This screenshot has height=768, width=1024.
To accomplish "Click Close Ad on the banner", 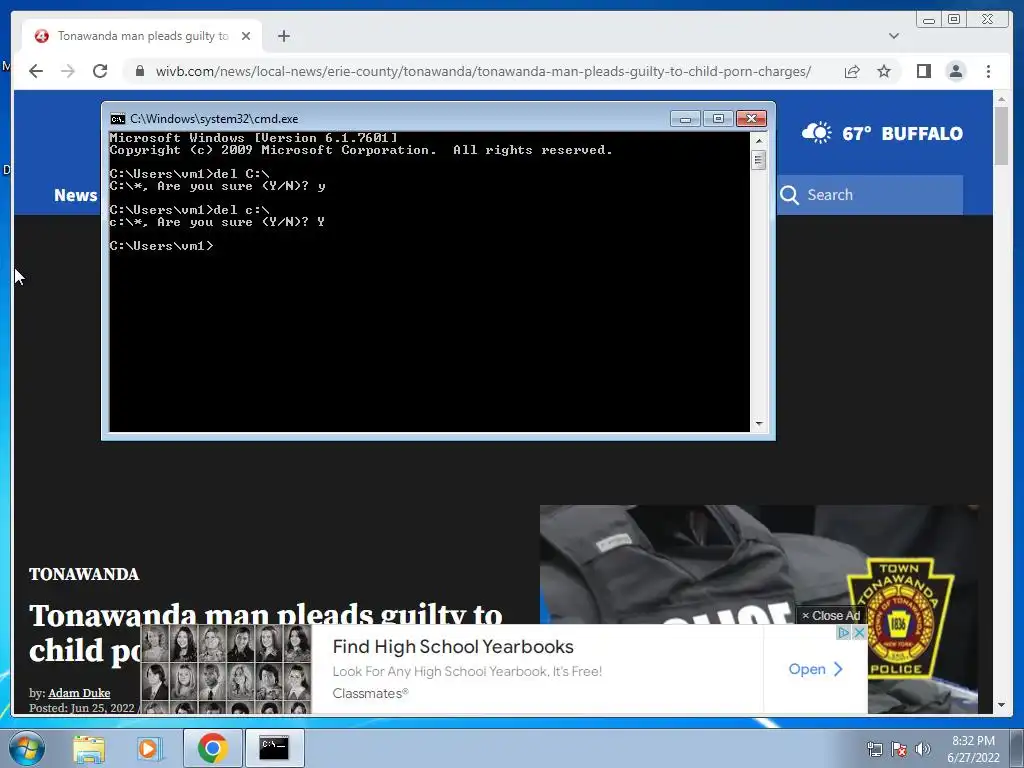I will 831,616.
